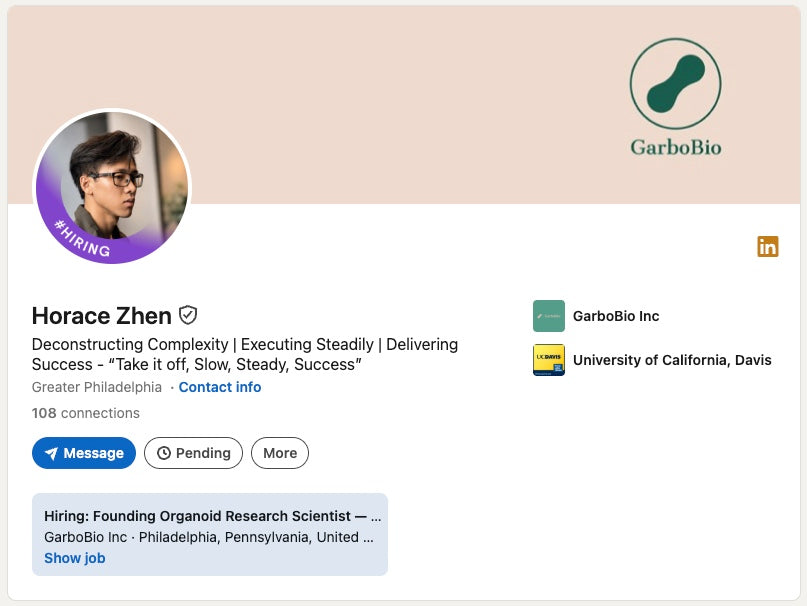Click the paper-plane icon on Message button

click(51, 453)
